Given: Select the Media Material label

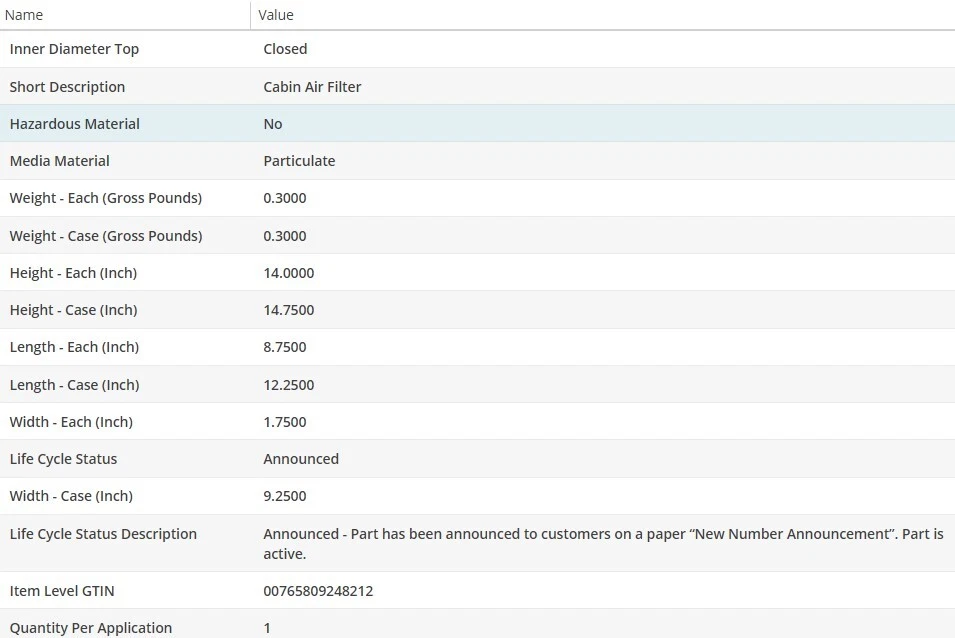Looking at the screenshot, I should point(60,161).
